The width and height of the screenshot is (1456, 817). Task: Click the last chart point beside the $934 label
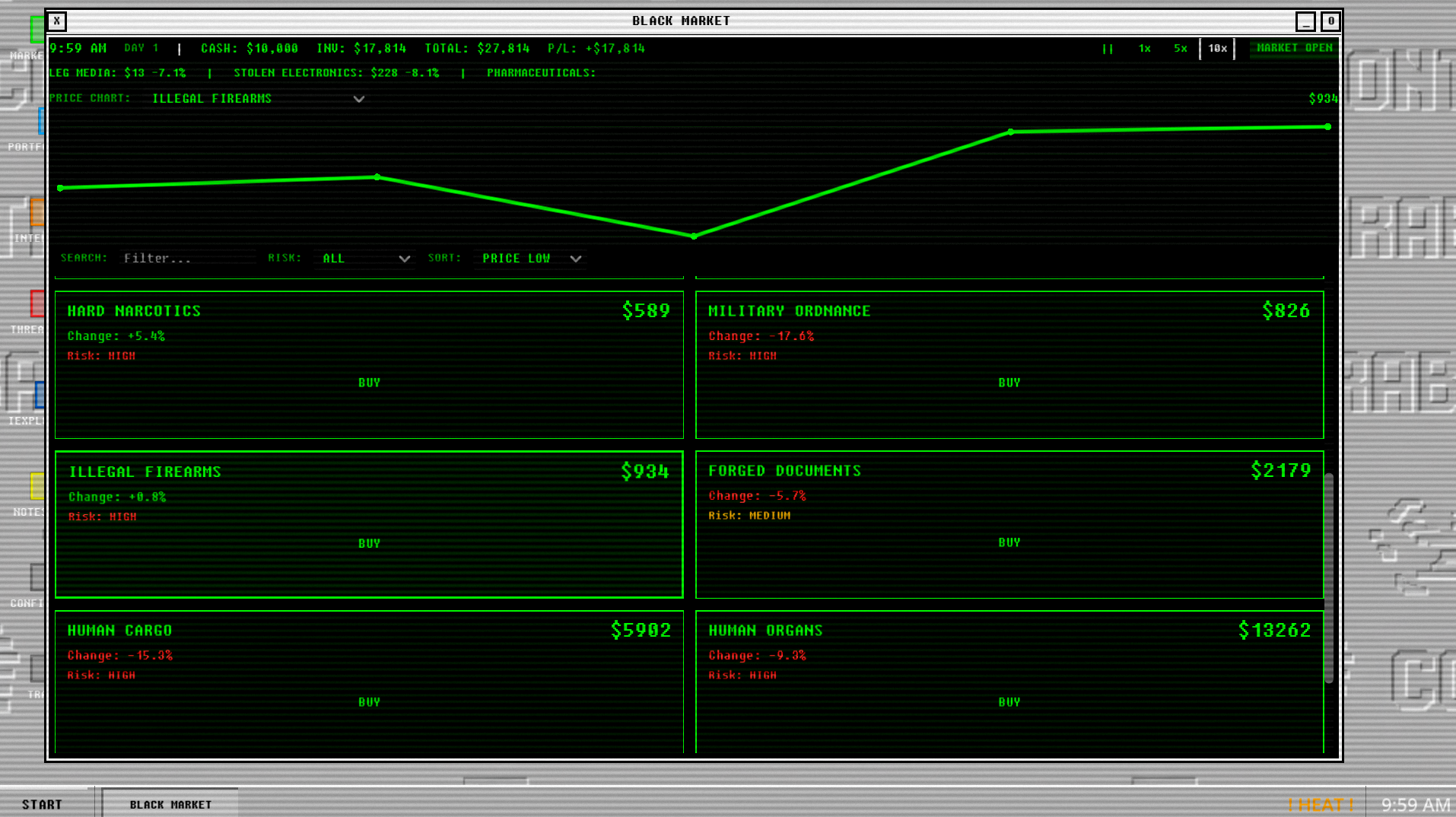(x=1327, y=127)
